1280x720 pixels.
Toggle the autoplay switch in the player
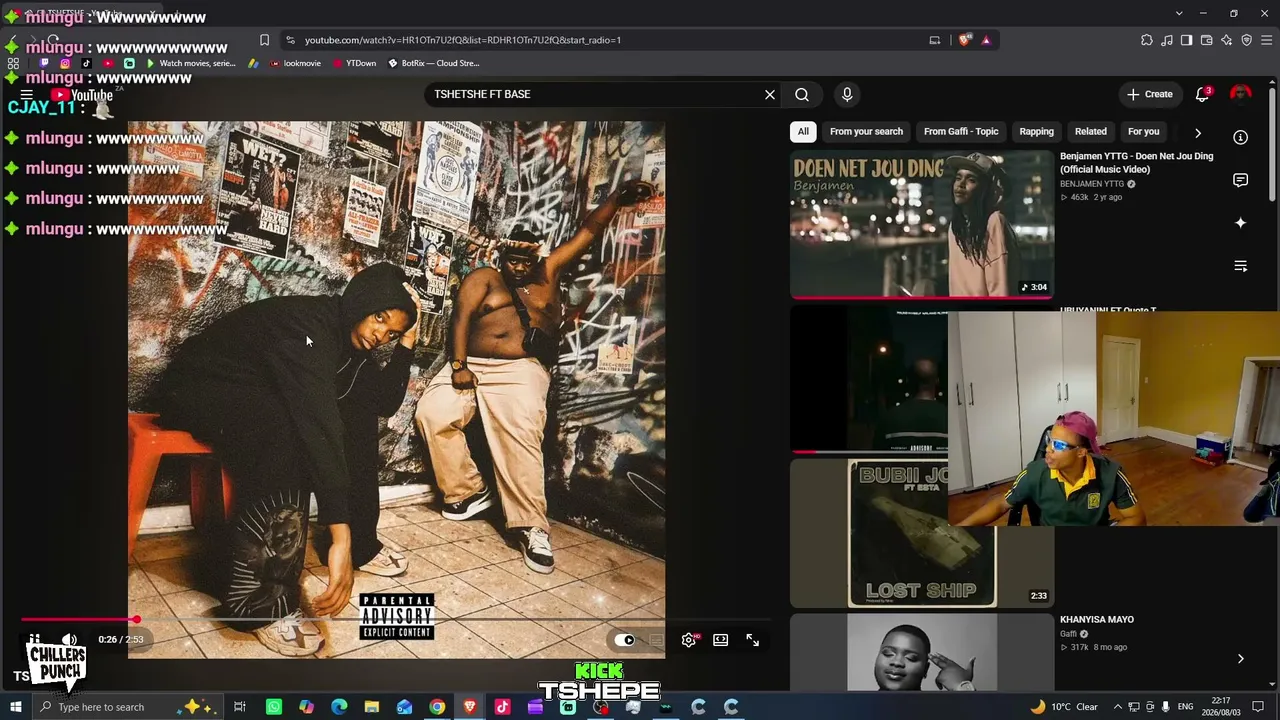pyautogui.click(x=625, y=640)
